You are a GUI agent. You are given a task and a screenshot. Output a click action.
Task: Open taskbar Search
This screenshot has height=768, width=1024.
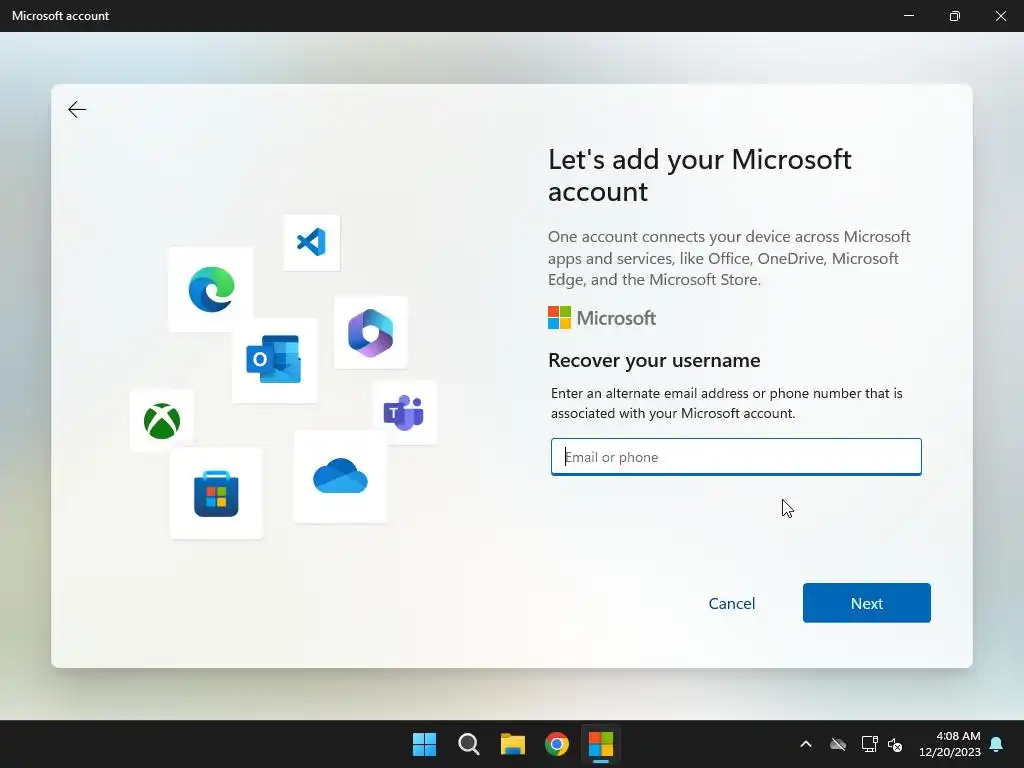tap(469, 744)
